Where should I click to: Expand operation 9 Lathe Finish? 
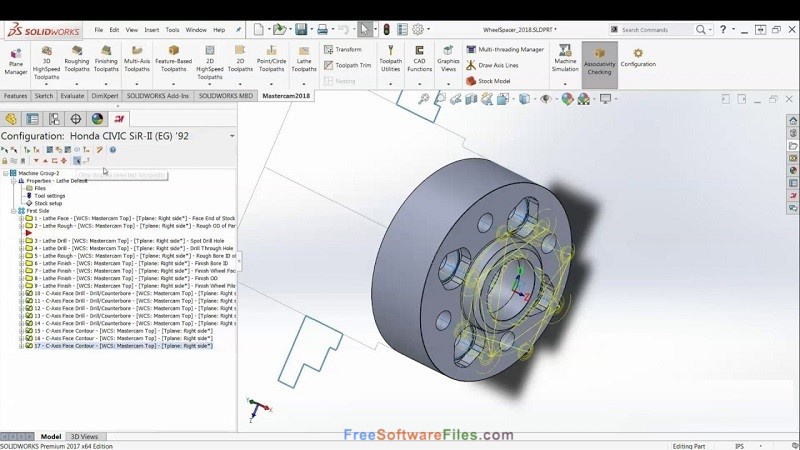[21, 286]
